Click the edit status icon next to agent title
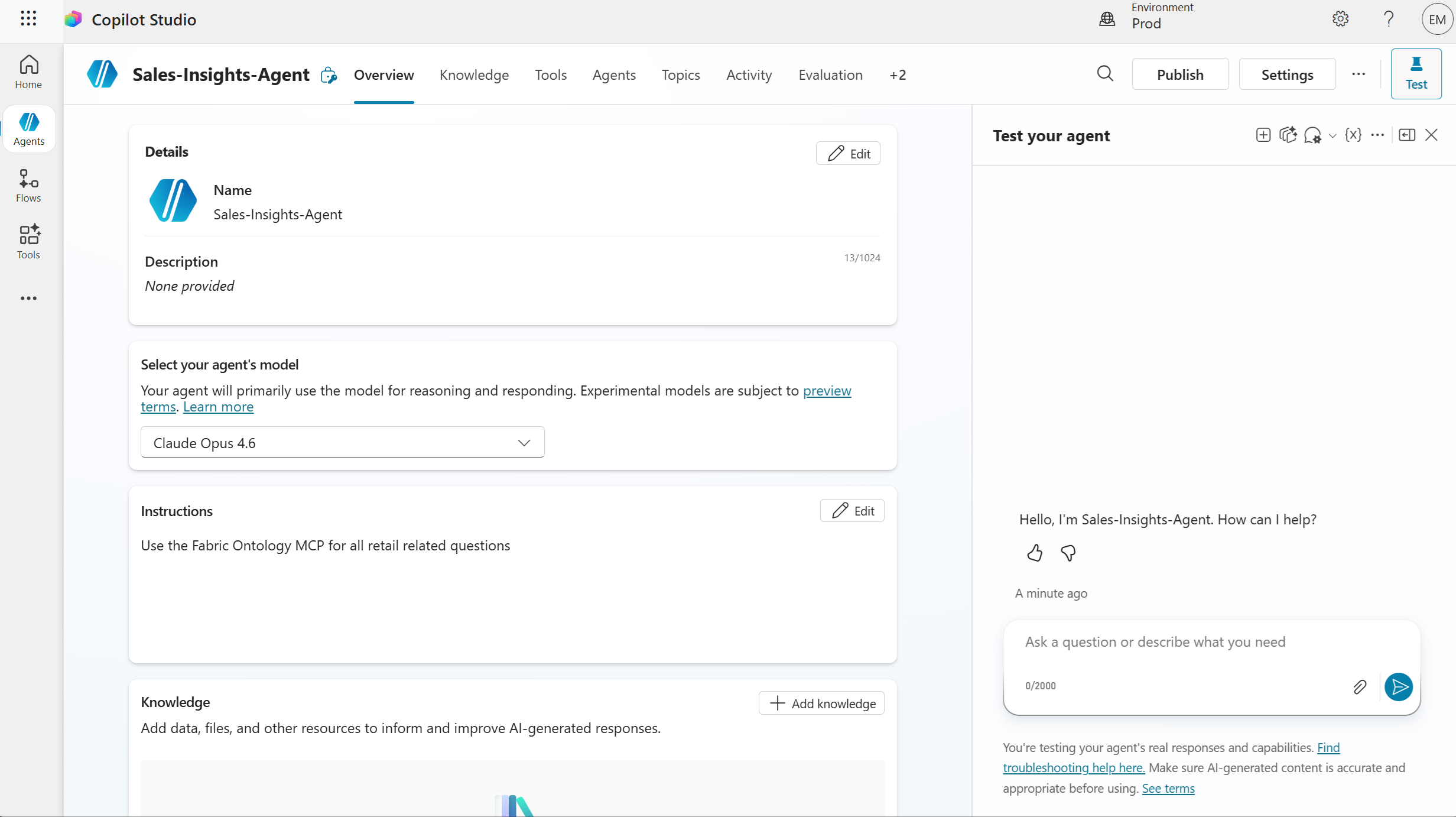Image resolution: width=1456 pixels, height=817 pixels. tap(329, 75)
